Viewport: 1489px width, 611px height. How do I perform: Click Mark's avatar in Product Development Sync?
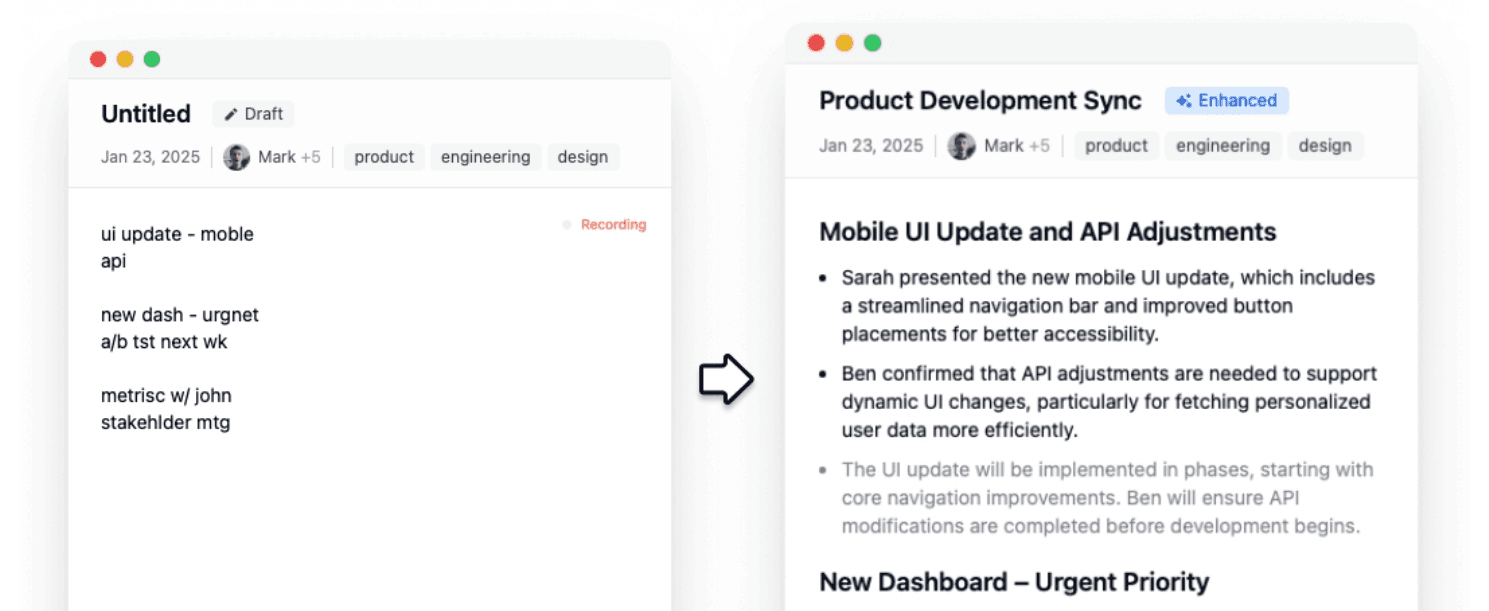coord(962,146)
